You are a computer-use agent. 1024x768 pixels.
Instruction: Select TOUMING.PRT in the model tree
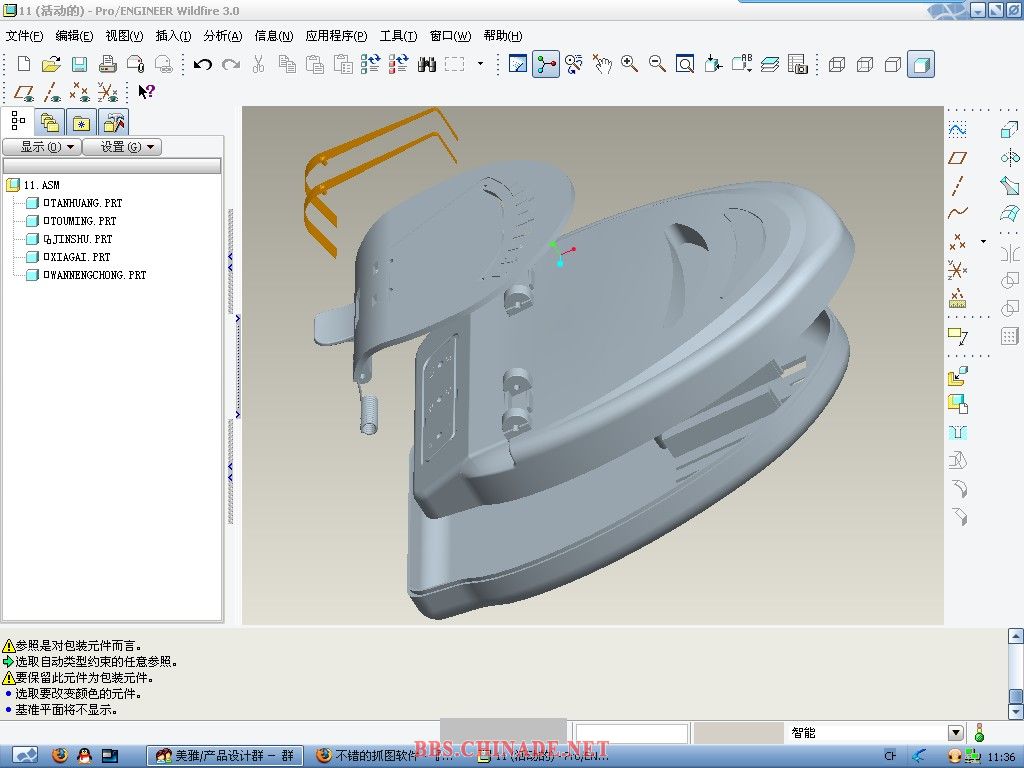click(80, 221)
